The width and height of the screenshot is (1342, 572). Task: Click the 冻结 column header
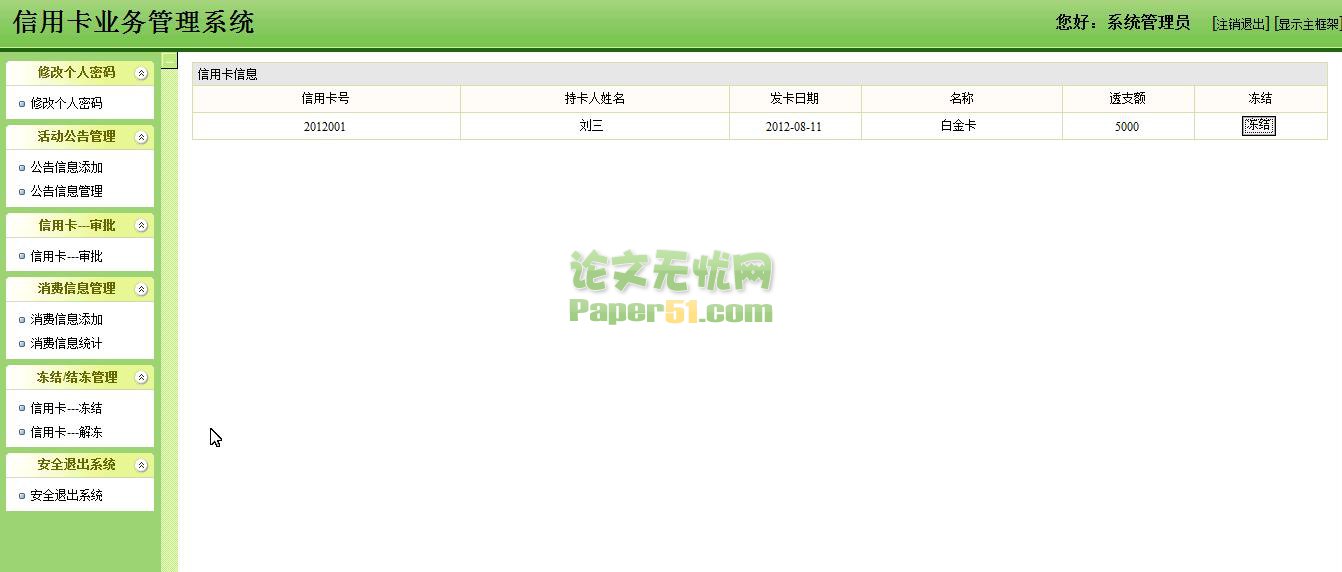(x=1260, y=99)
